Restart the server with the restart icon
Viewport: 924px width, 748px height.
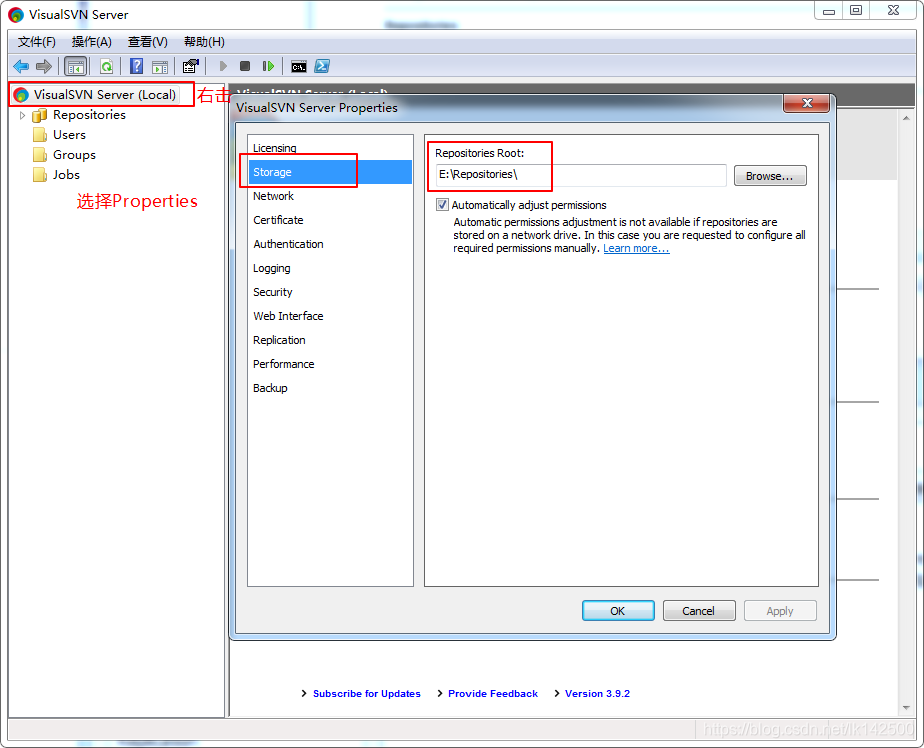(x=268, y=66)
